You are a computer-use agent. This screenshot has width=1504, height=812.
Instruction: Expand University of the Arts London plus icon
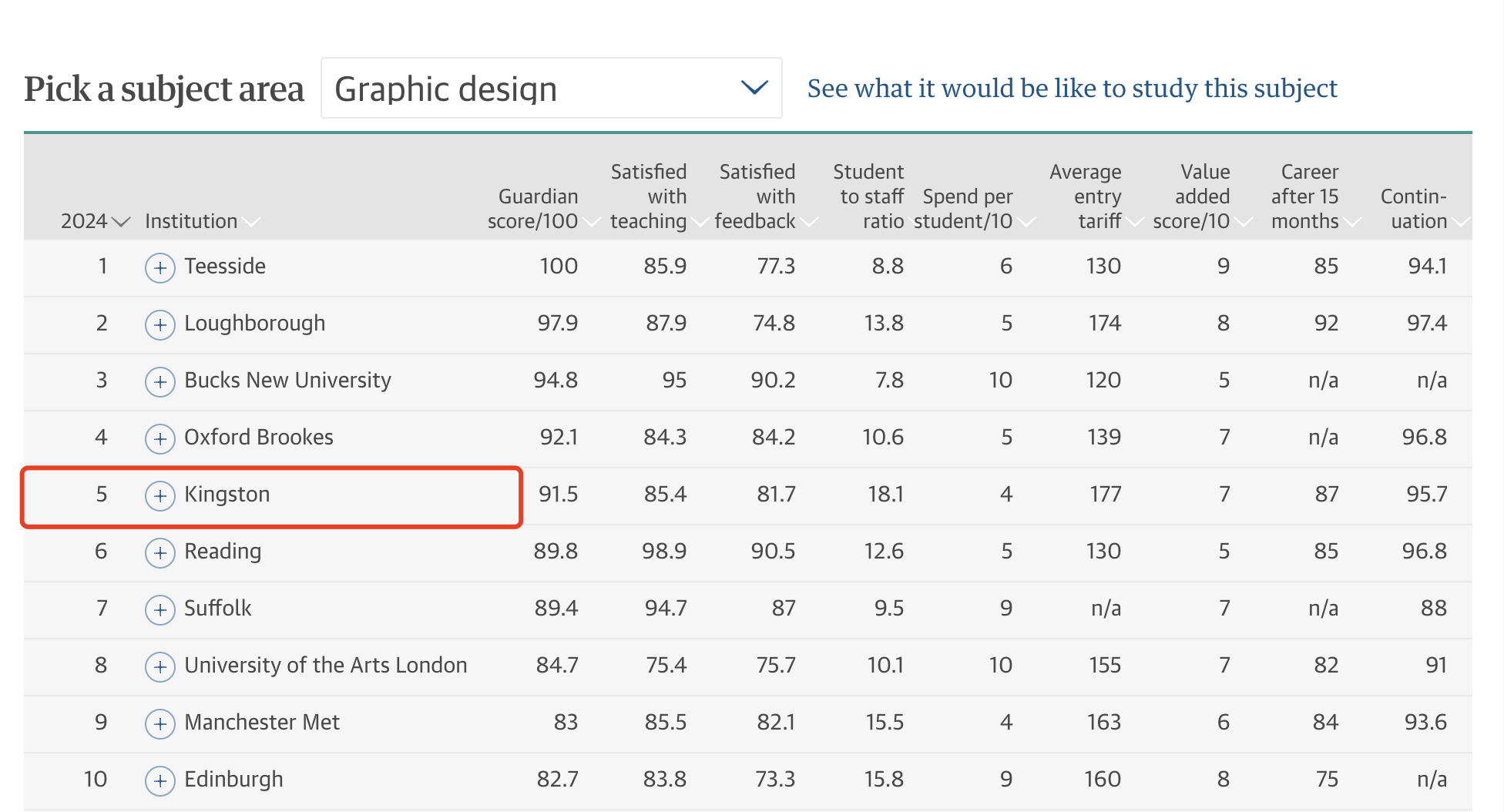(x=160, y=667)
